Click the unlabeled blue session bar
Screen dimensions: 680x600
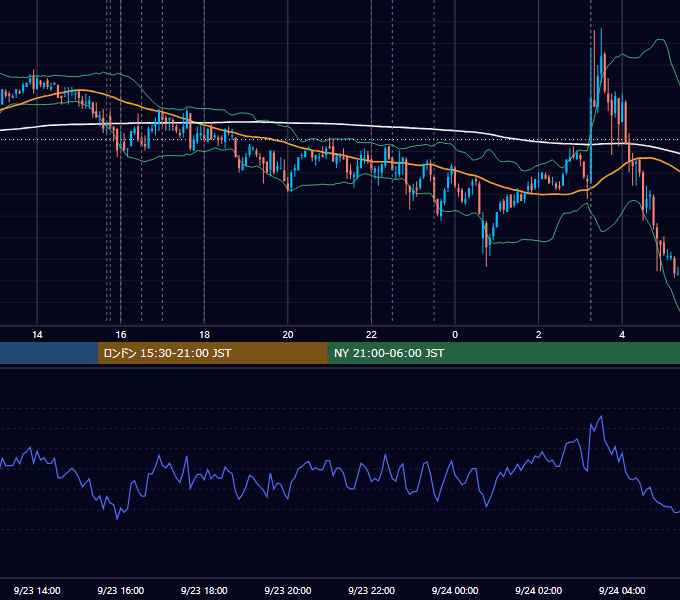pyautogui.click(x=49, y=353)
